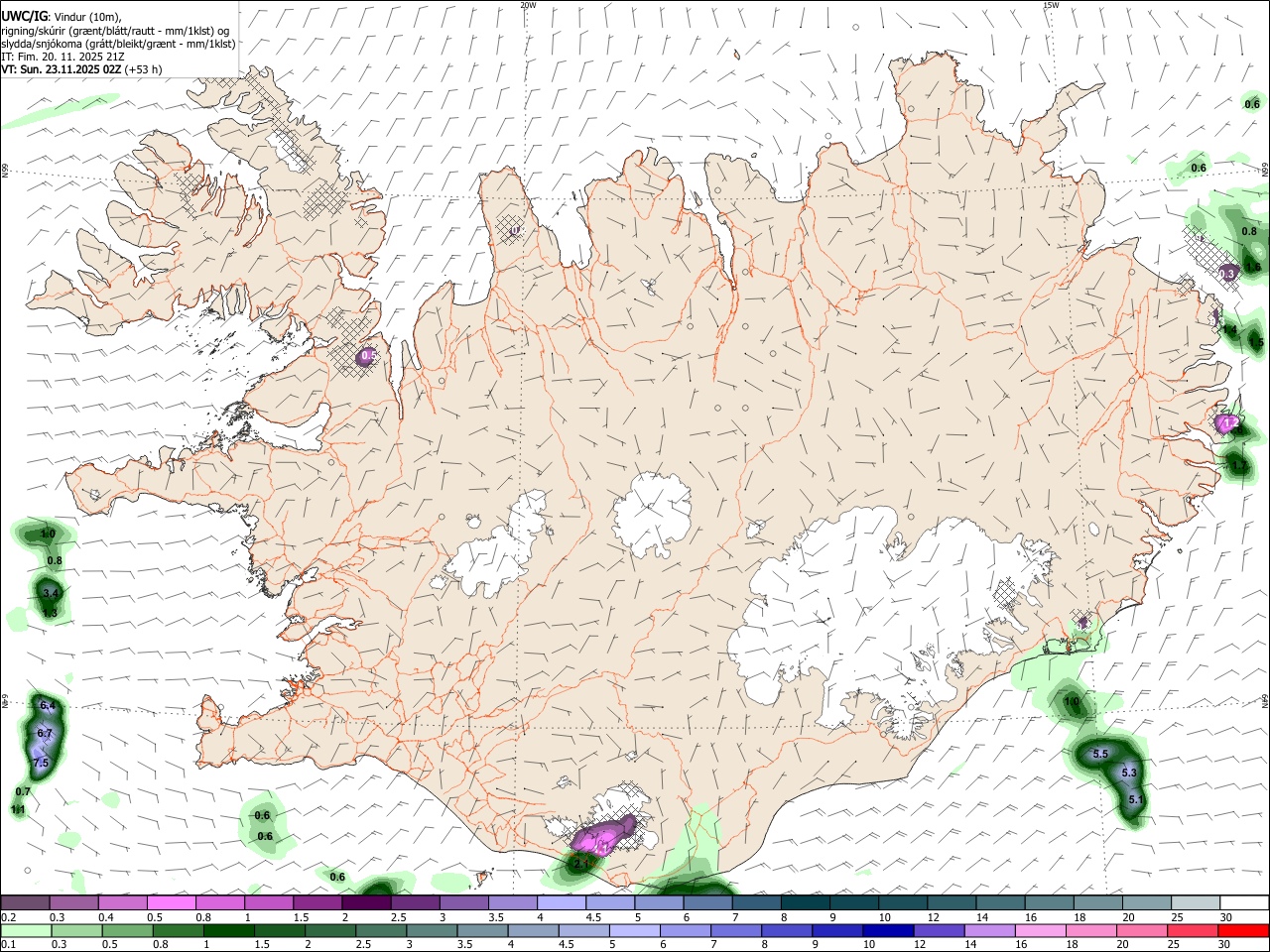This screenshot has width=1270, height=952.
Task: Select the purple 0.3 snow spot off east coast
Action: point(1227,274)
